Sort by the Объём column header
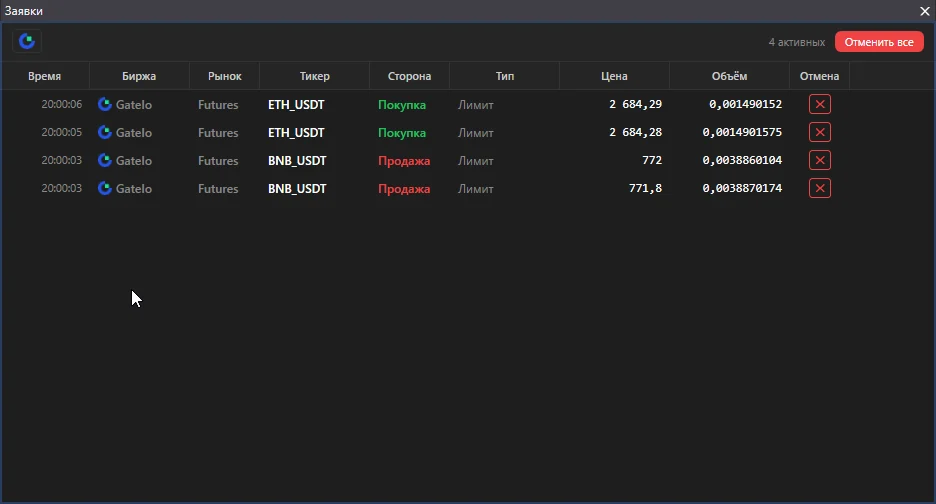The height and width of the screenshot is (504, 936). tap(729, 76)
